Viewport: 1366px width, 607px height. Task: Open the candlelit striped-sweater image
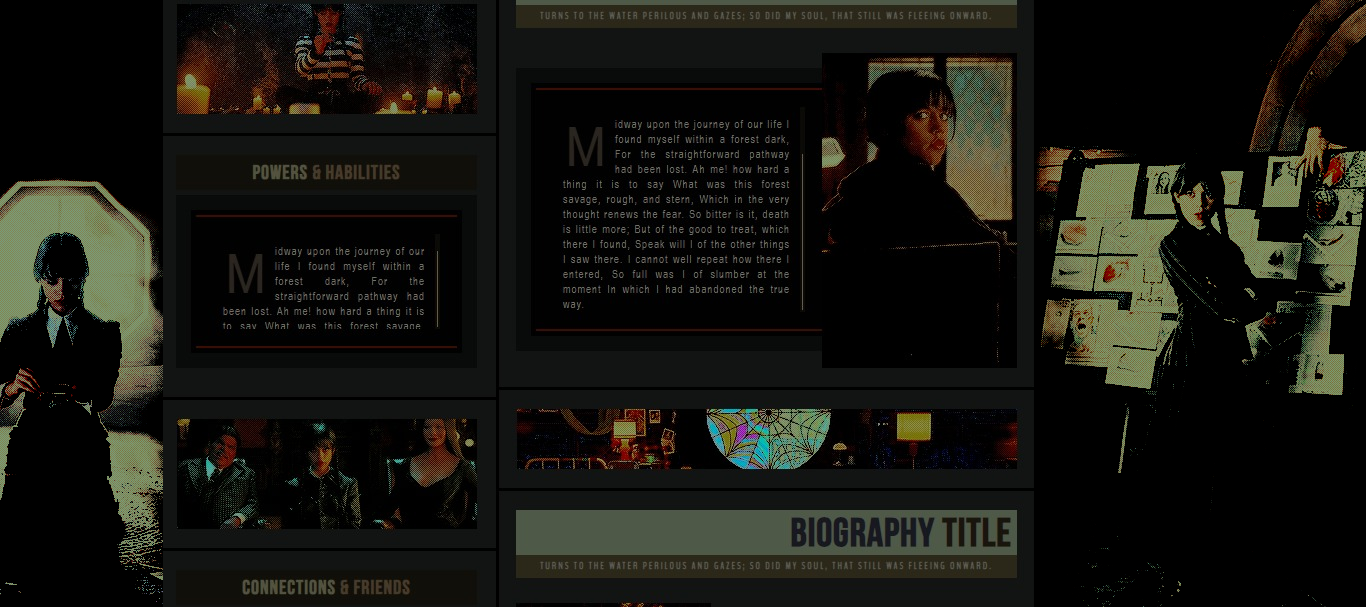click(x=327, y=58)
